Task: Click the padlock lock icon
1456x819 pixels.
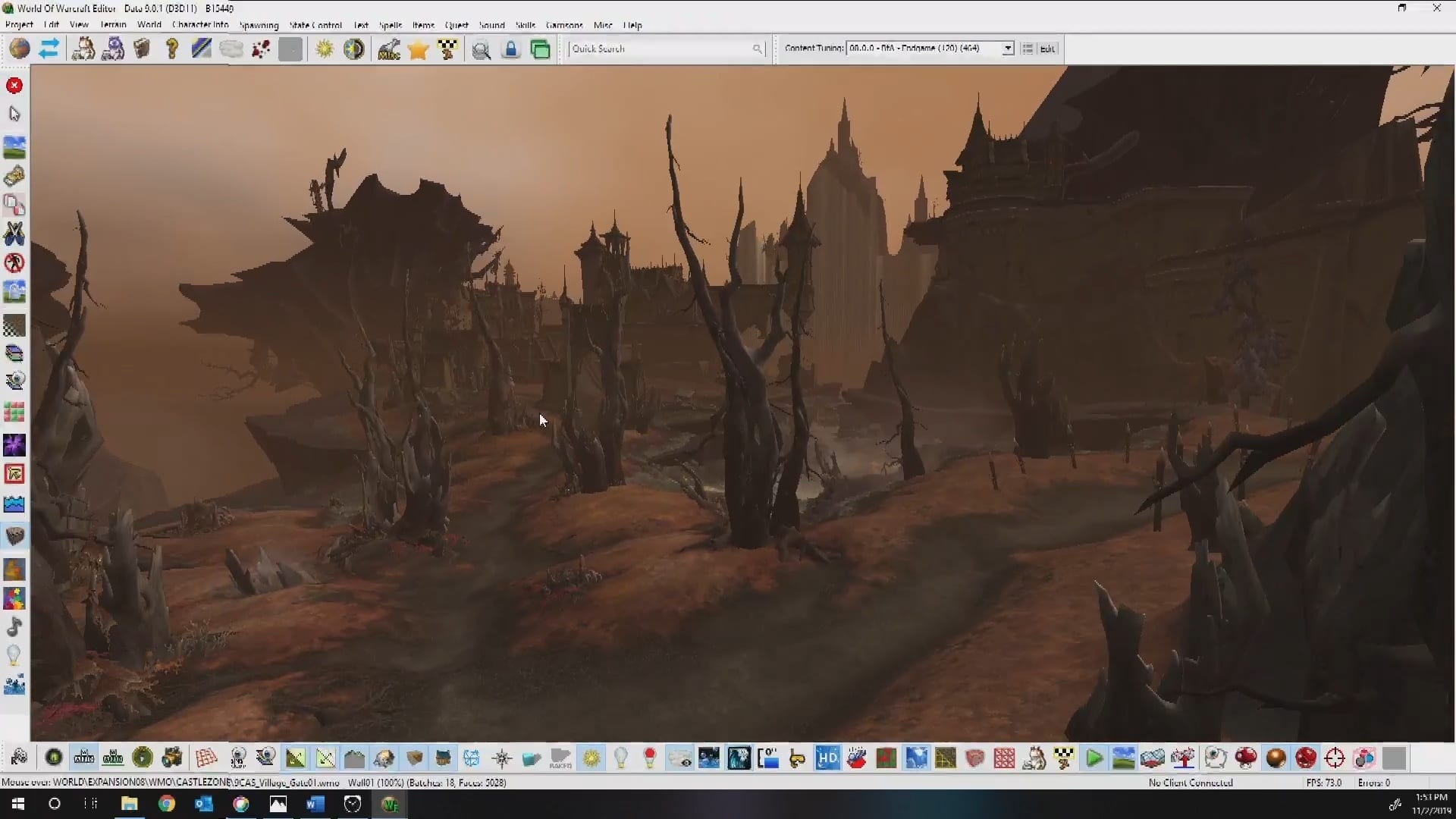Action: [x=511, y=49]
